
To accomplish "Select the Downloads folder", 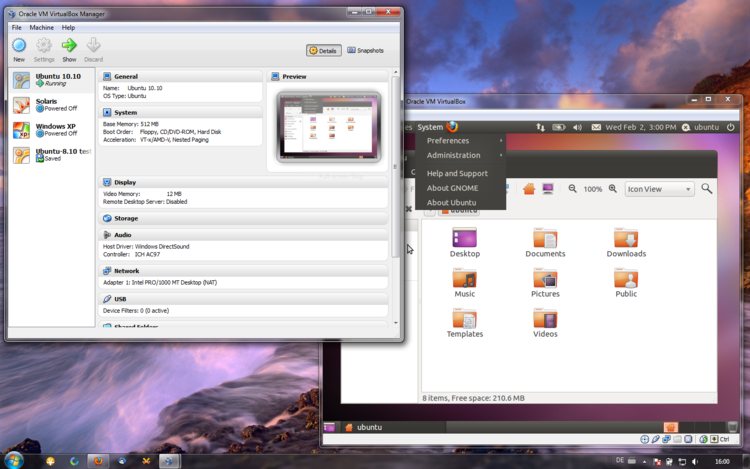I will pyautogui.click(x=626, y=243).
